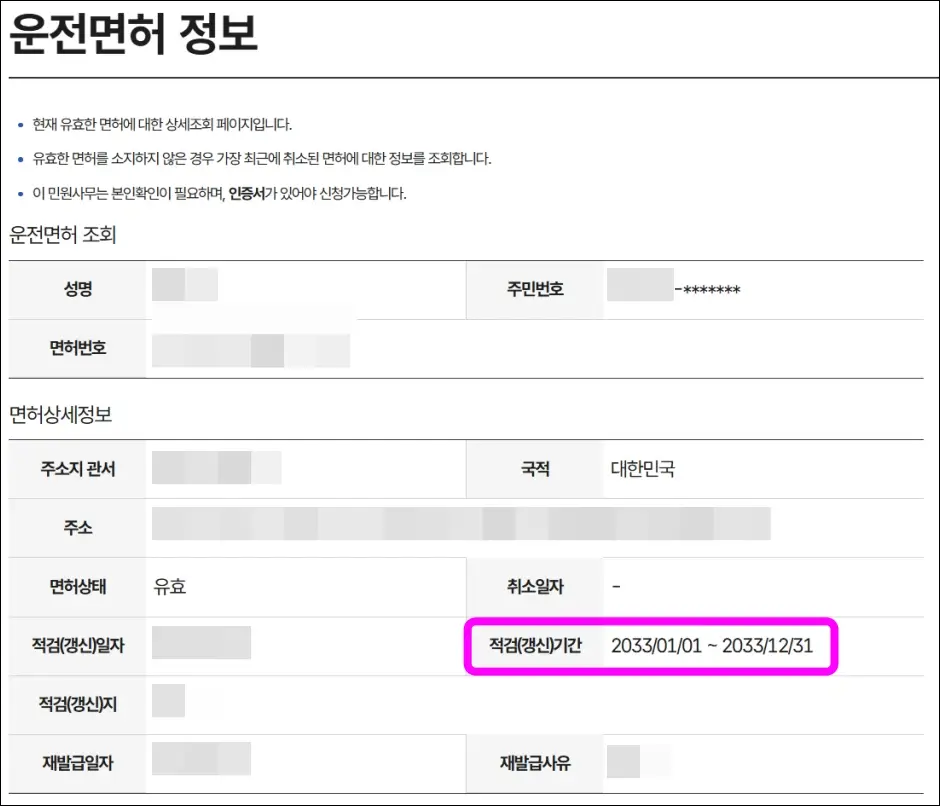Select the 대한민국 nationality value
The width and height of the screenshot is (940, 806).
click(x=643, y=469)
